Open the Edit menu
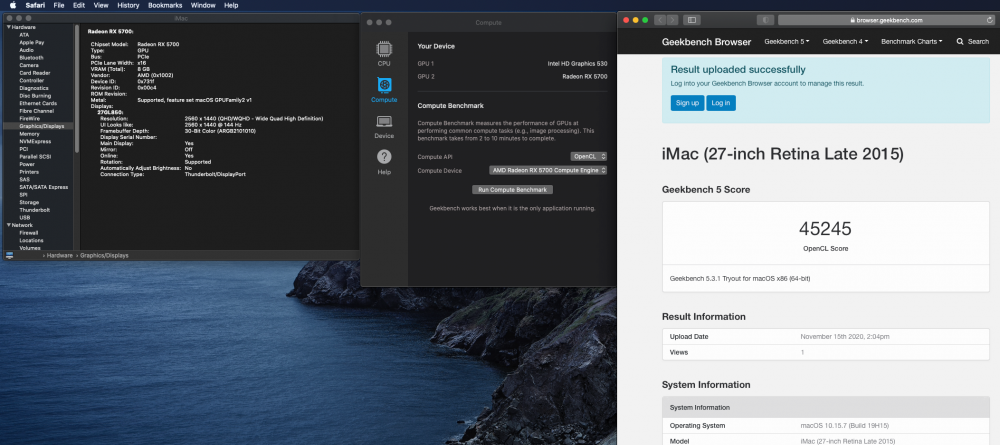The width and height of the screenshot is (1000, 445). (78, 5)
